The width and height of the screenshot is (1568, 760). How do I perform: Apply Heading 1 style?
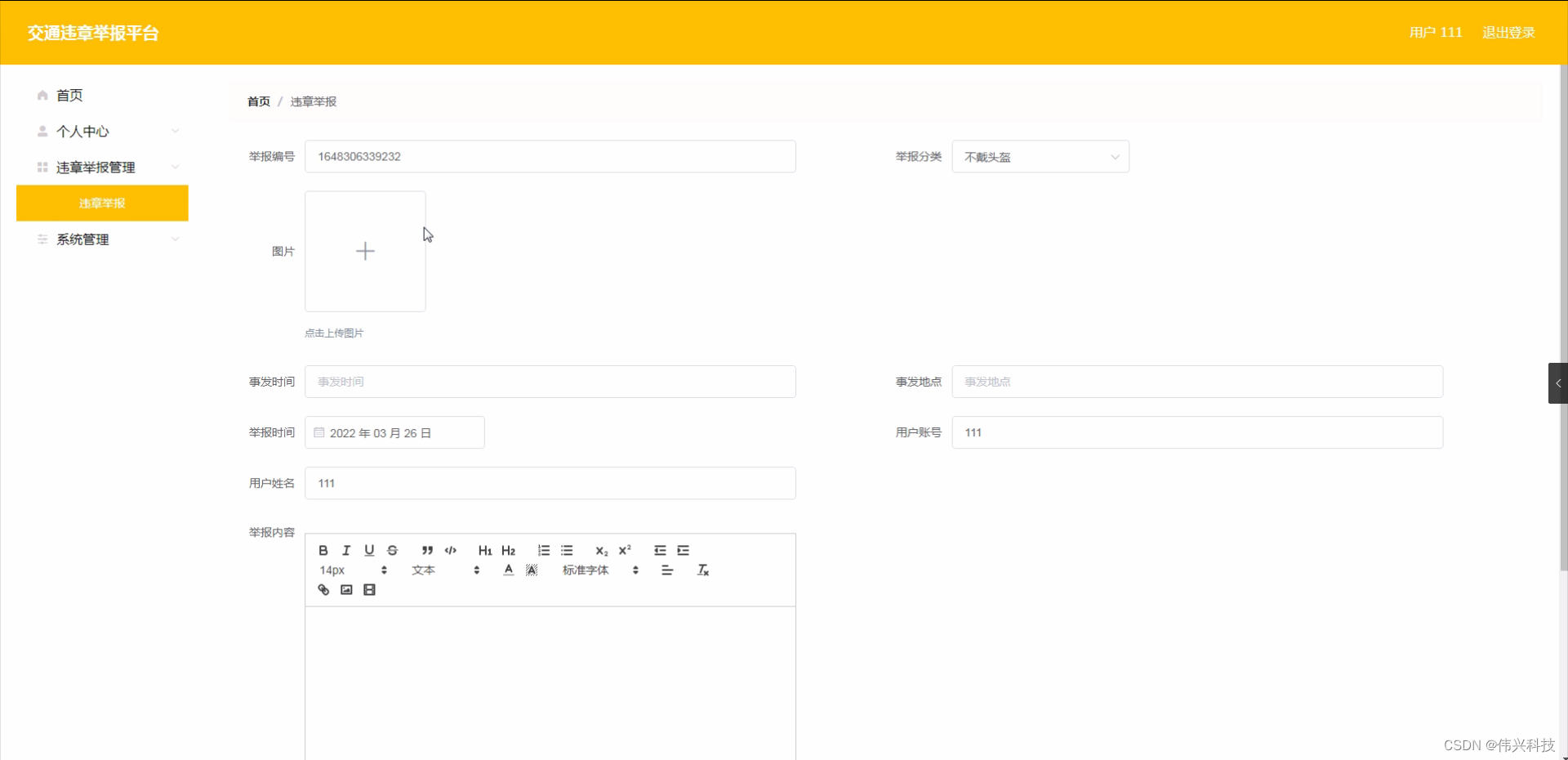pyautogui.click(x=485, y=550)
